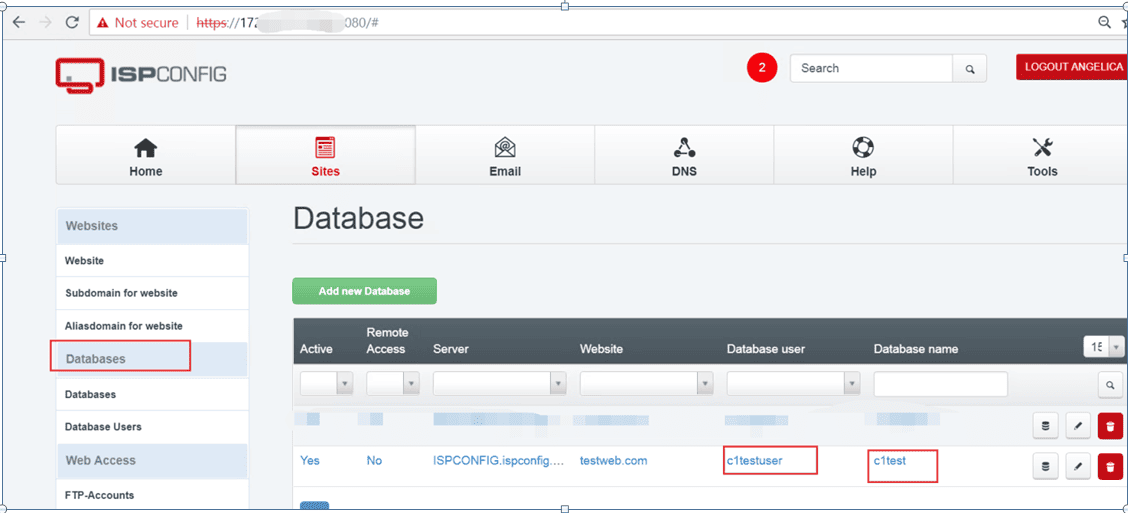Click the Server column header
This screenshot has width=1128, height=513.
pyautogui.click(x=451, y=349)
